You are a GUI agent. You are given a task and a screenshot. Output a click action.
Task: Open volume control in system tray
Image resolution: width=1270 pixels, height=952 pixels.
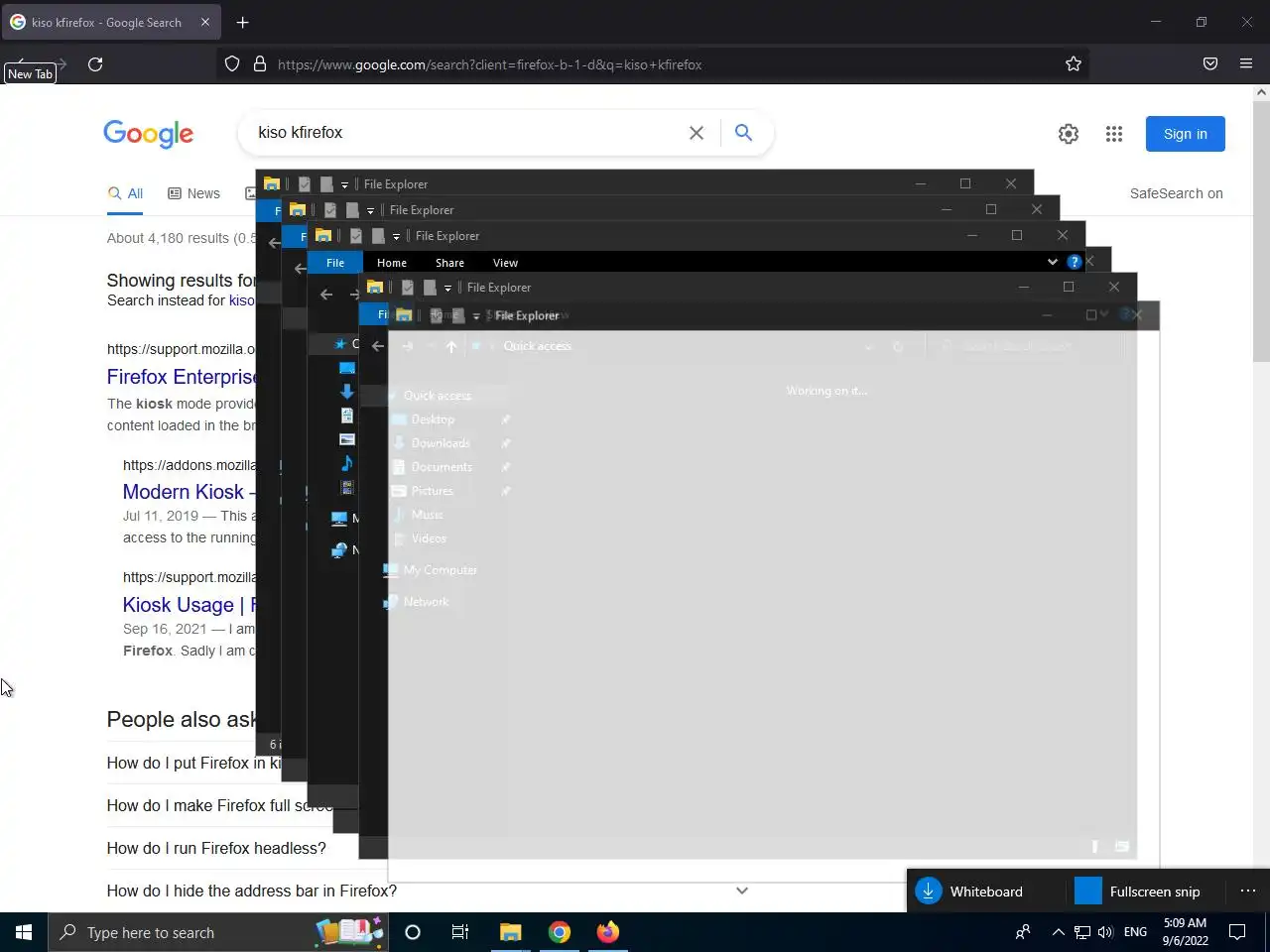1105,932
